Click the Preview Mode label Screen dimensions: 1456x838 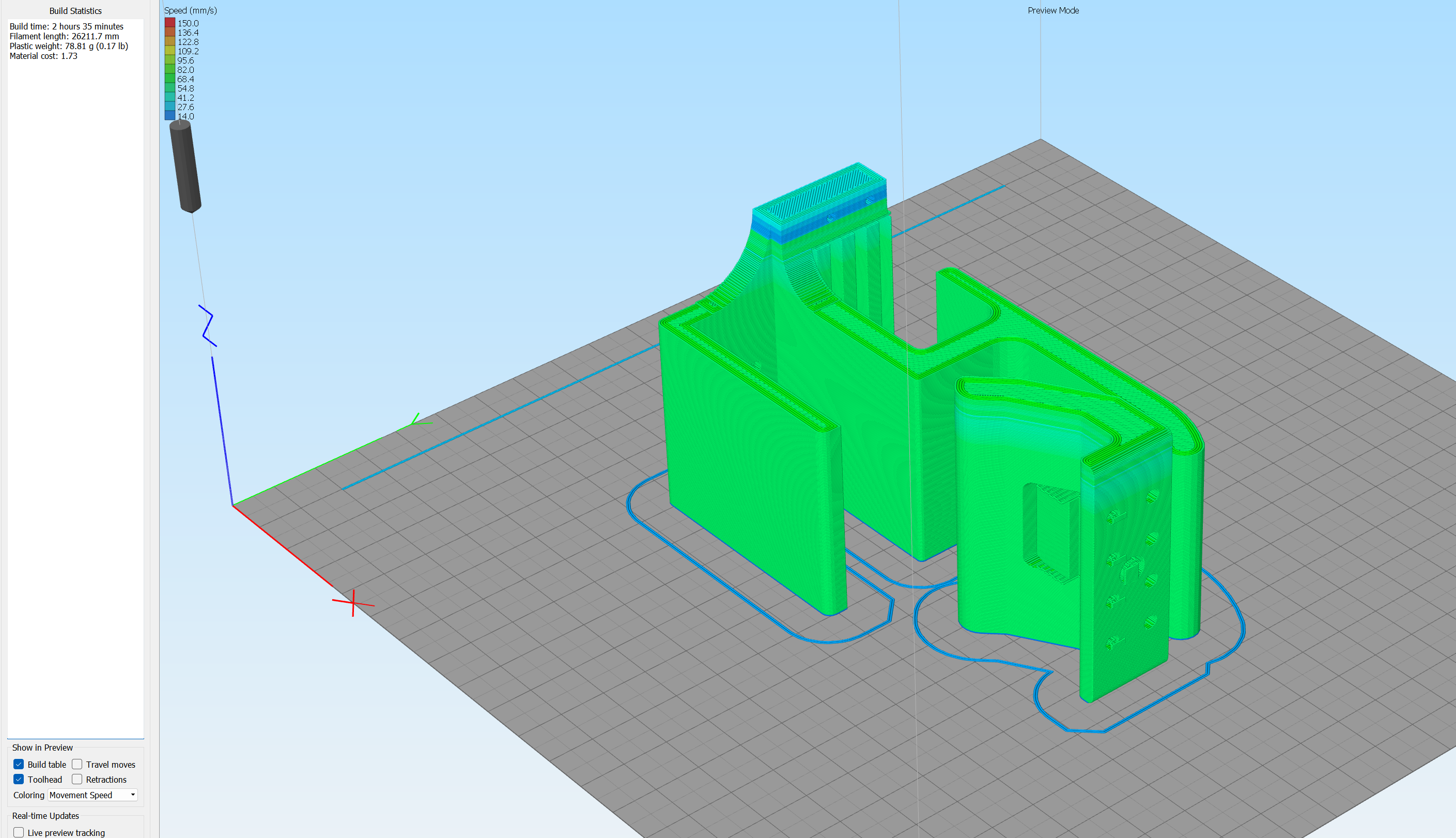coord(1053,10)
